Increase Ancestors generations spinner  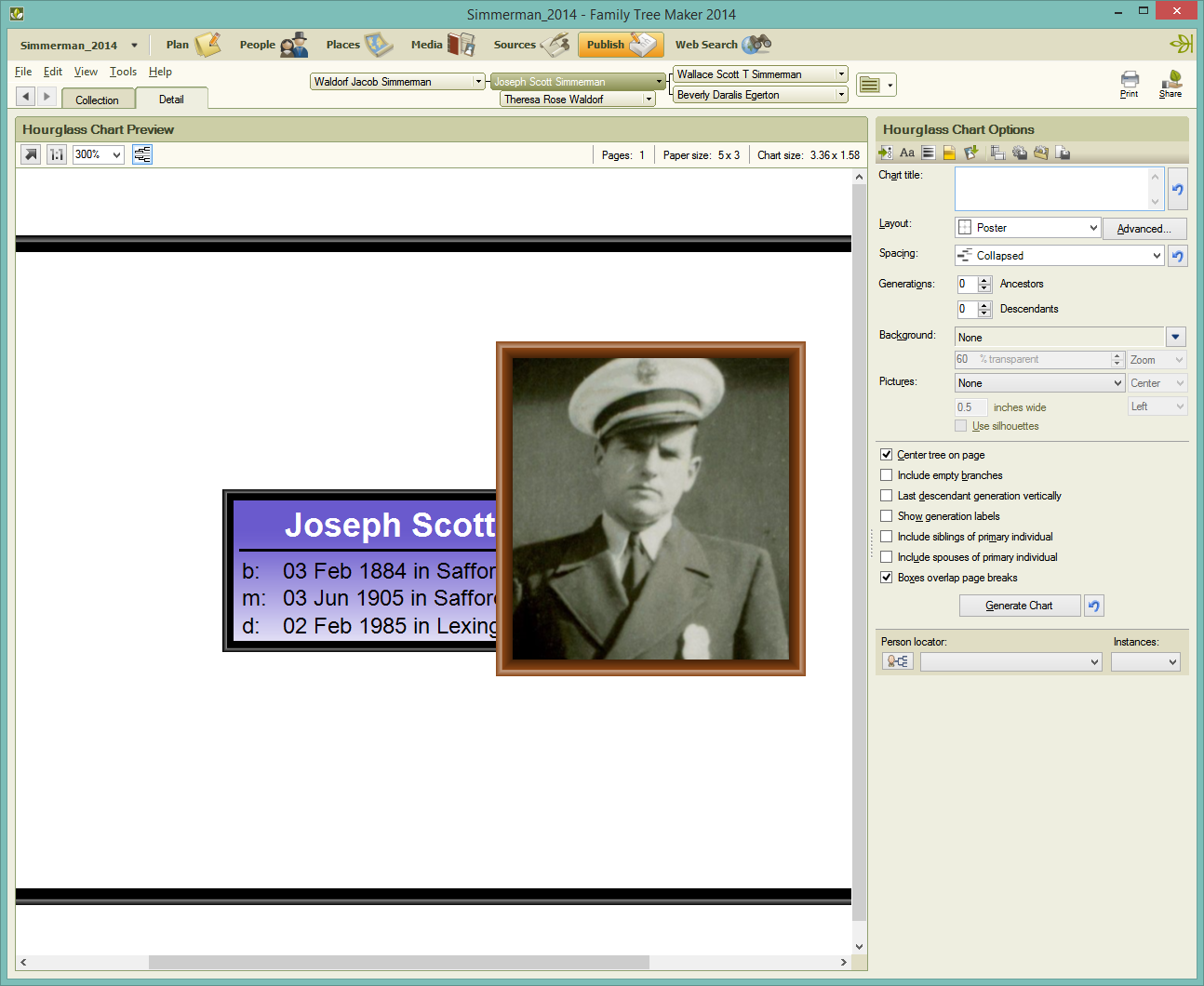(984, 280)
